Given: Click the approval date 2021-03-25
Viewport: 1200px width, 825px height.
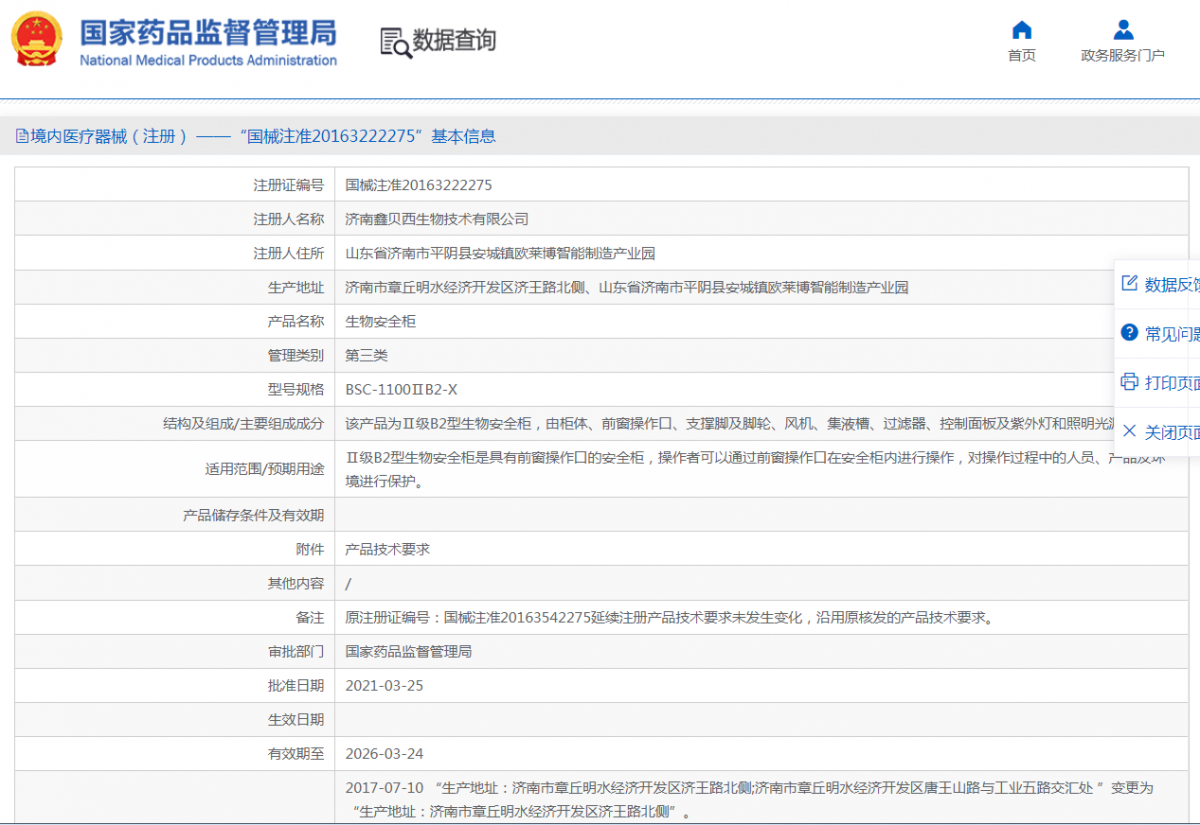Looking at the screenshot, I should click(384, 686).
